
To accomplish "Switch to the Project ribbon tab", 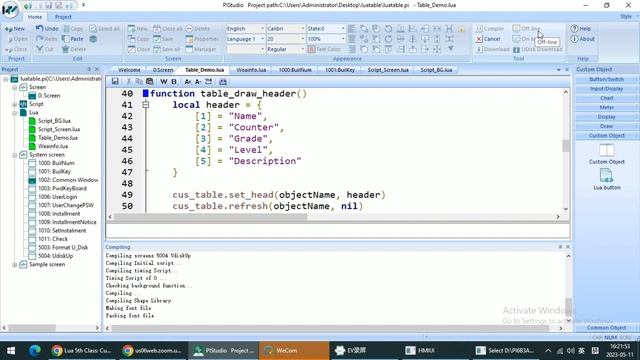I will [x=63, y=17].
